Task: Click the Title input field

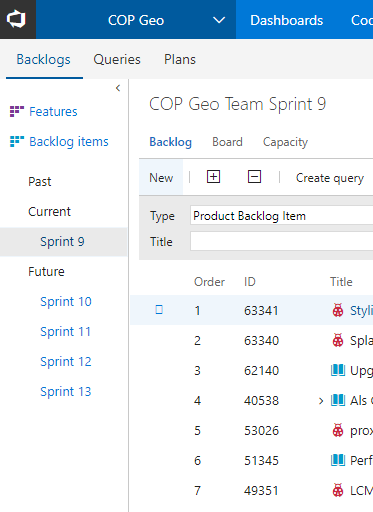Action: click(282, 242)
